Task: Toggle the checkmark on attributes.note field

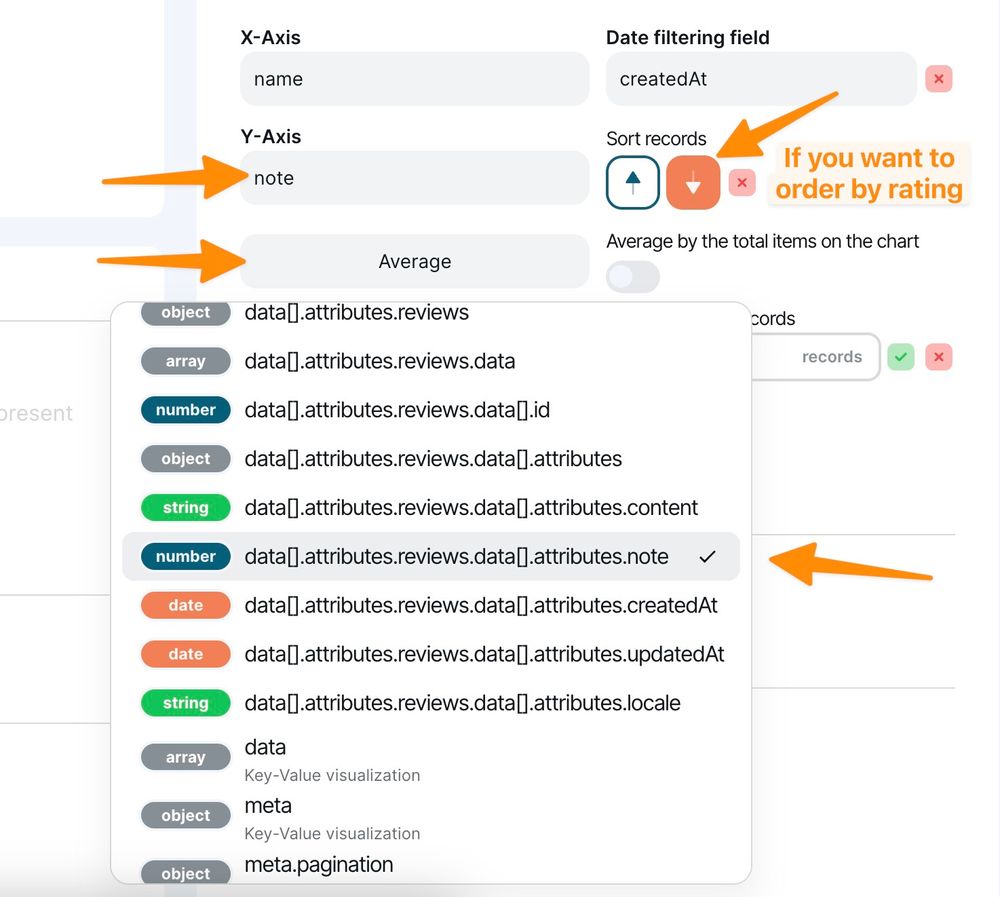Action: [x=707, y=556]
